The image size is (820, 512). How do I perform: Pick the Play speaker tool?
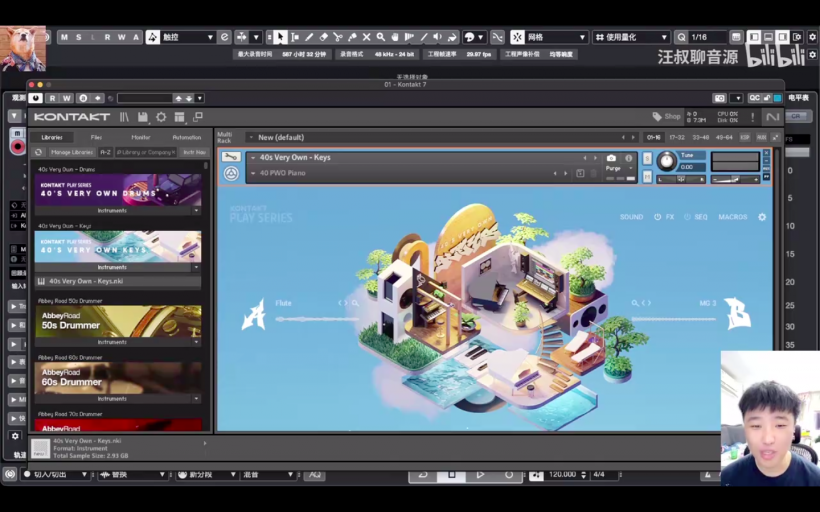coord(438,37)
